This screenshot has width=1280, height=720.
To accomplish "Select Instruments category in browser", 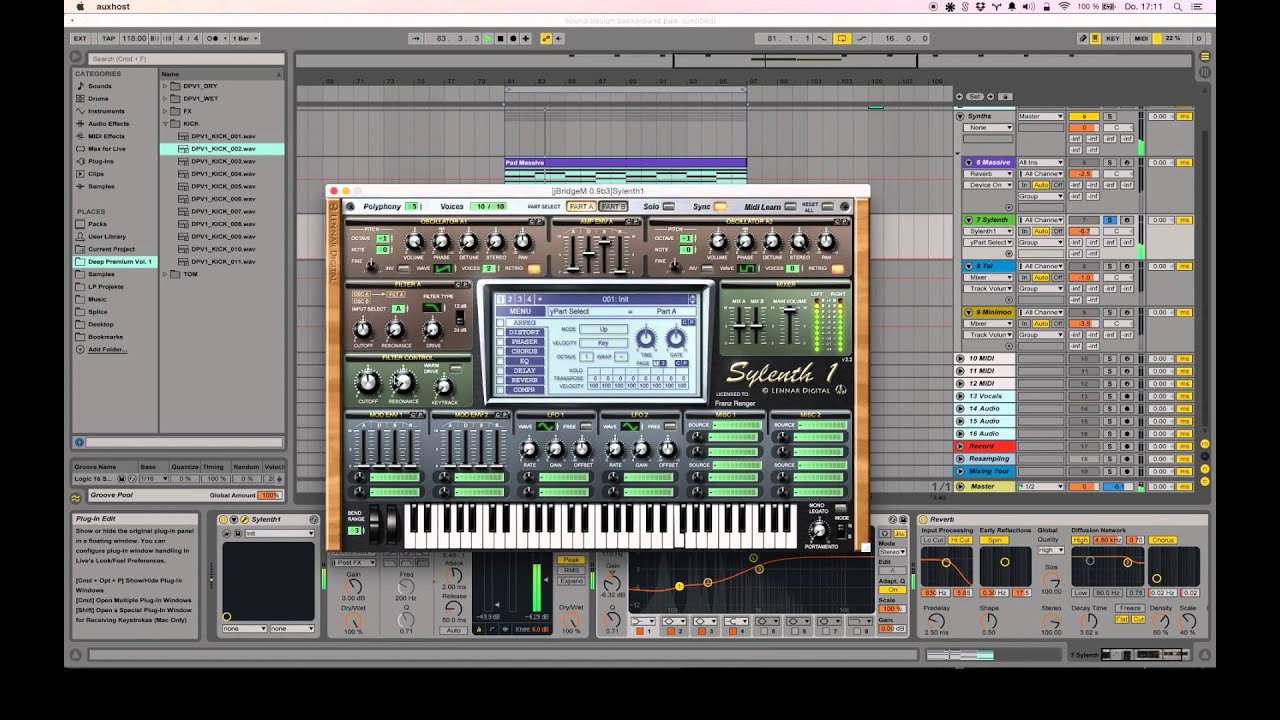I will [x=106, y=111].
